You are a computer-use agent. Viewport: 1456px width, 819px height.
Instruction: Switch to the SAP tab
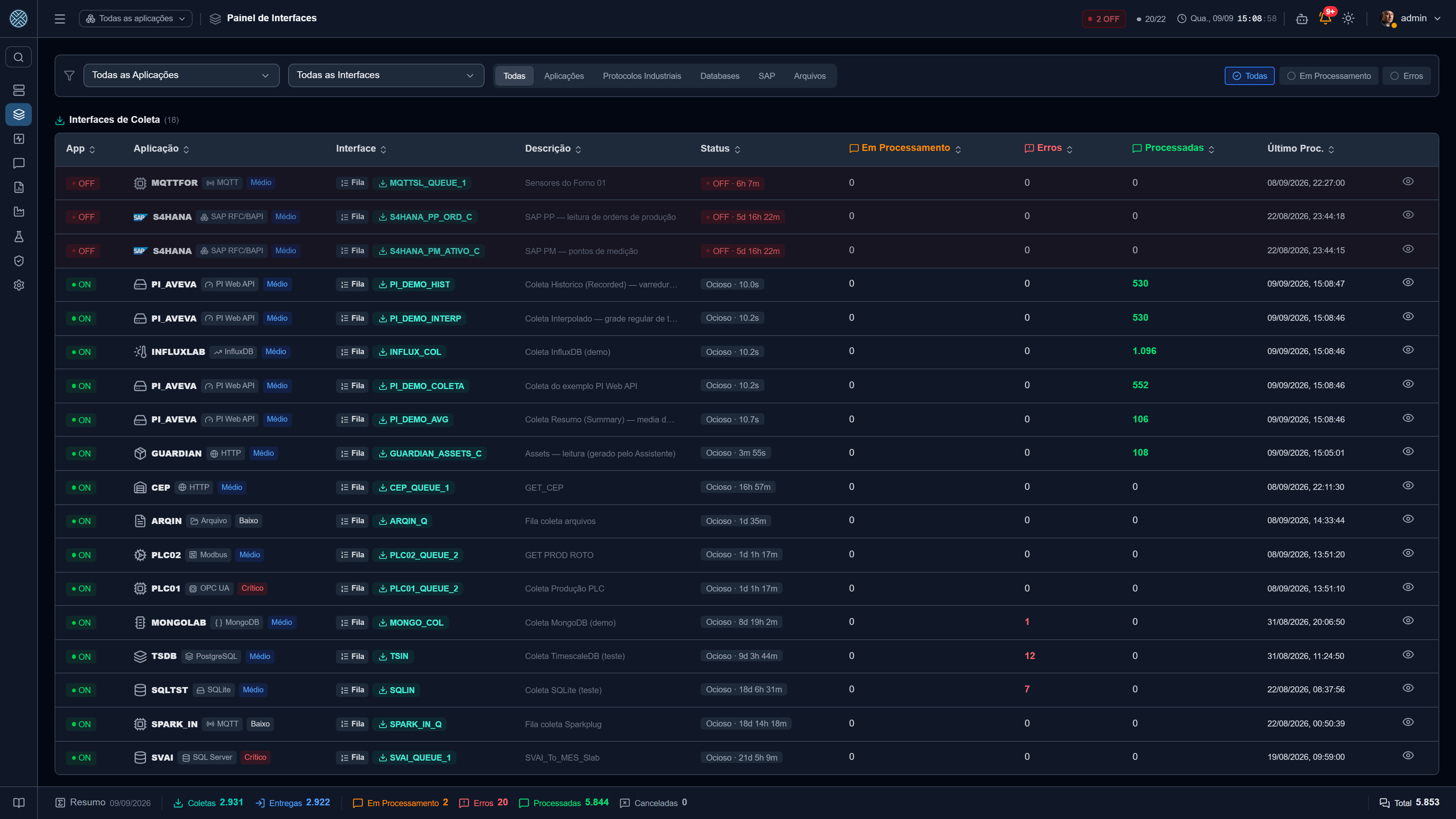[766, 76]
